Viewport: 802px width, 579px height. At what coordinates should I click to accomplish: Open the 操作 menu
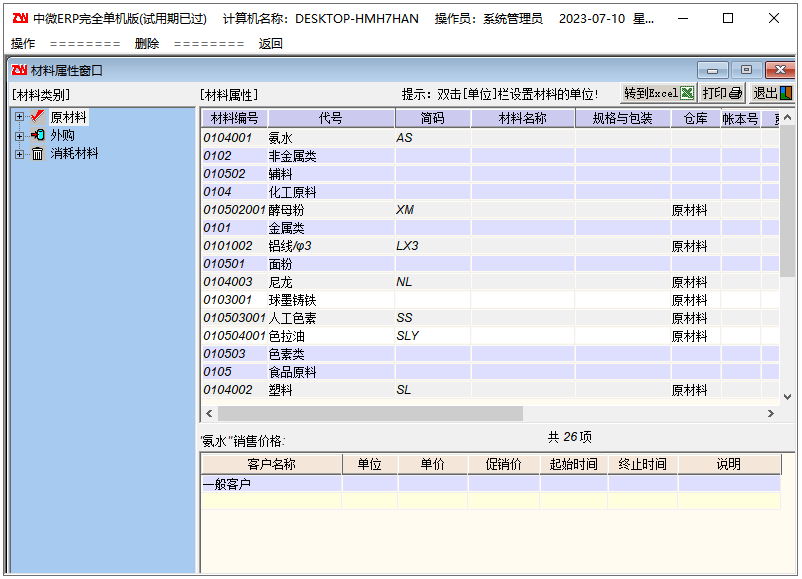coord(23,43)
